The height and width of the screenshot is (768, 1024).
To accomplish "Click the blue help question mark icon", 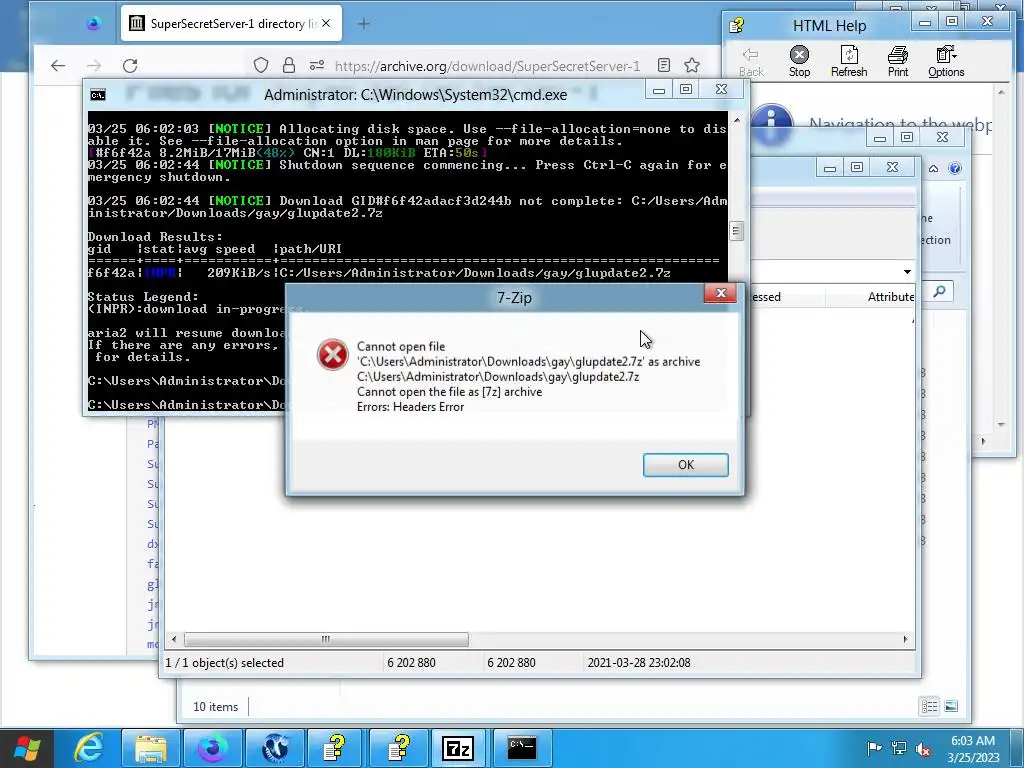I will tap(955, 168).
